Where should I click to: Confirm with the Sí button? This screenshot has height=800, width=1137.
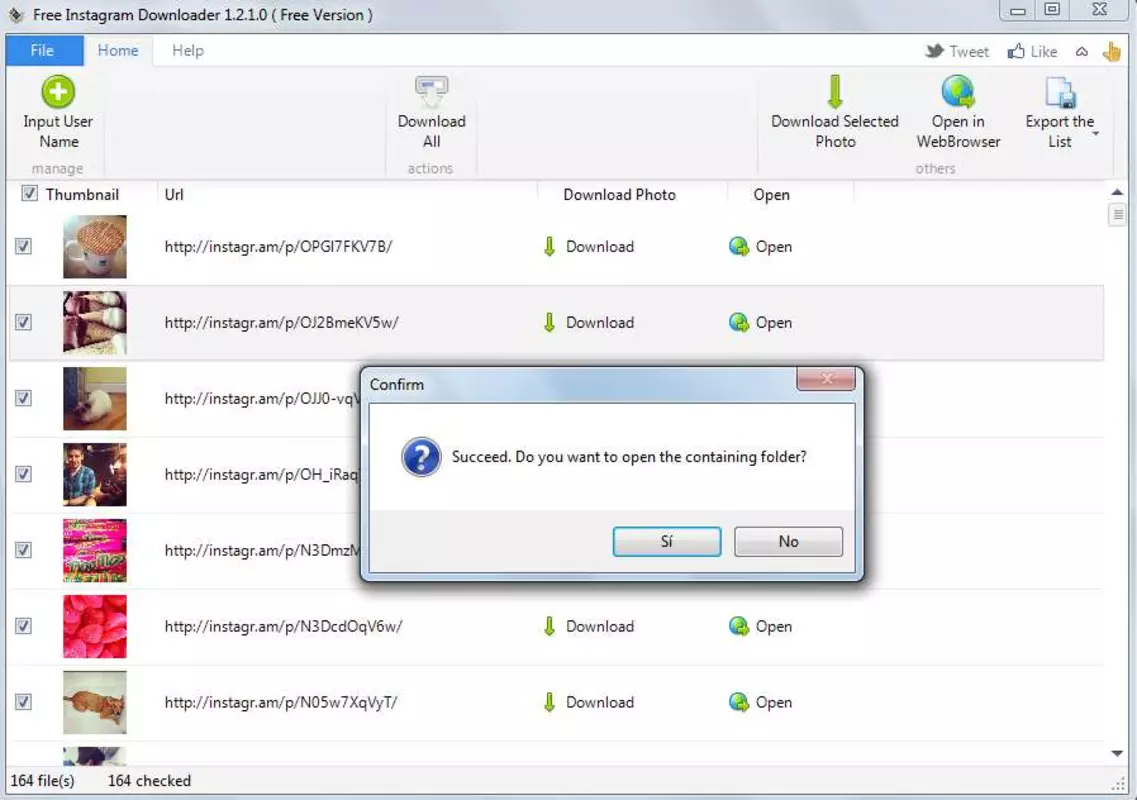point(667,542)
